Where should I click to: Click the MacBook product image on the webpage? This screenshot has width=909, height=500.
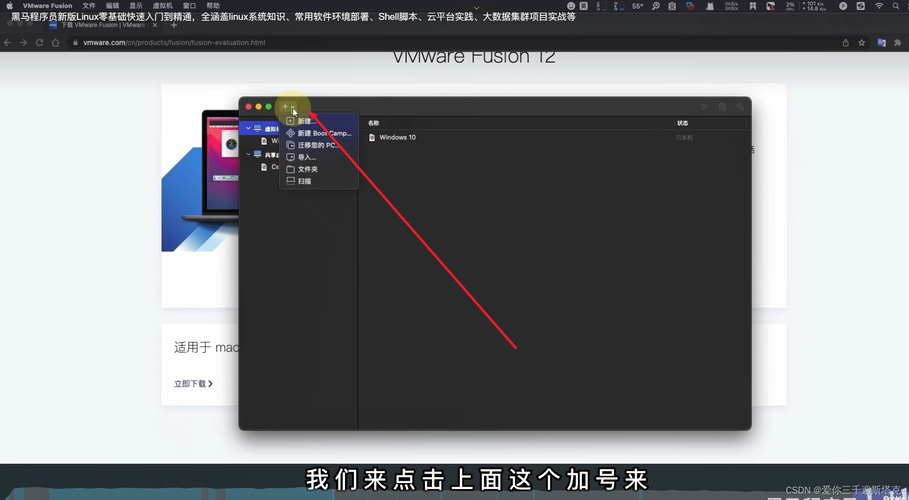point(210,165)
